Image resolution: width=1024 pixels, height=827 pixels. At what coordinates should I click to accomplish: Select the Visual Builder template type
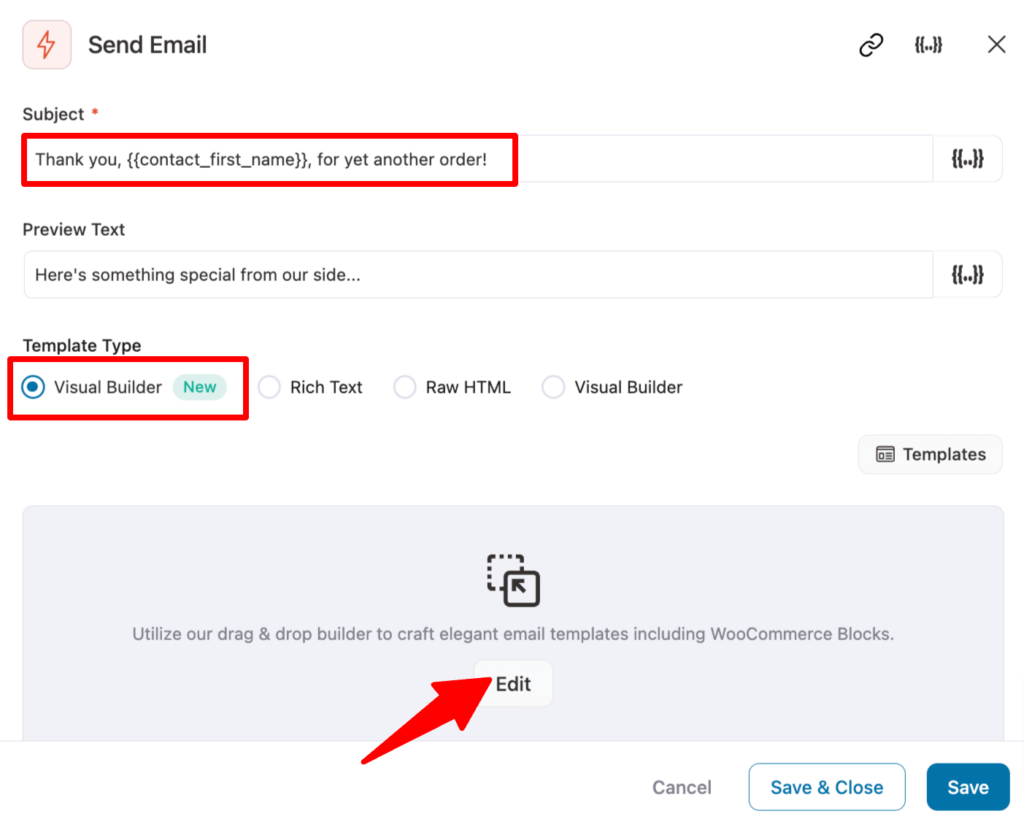click(x=34, y=387)
